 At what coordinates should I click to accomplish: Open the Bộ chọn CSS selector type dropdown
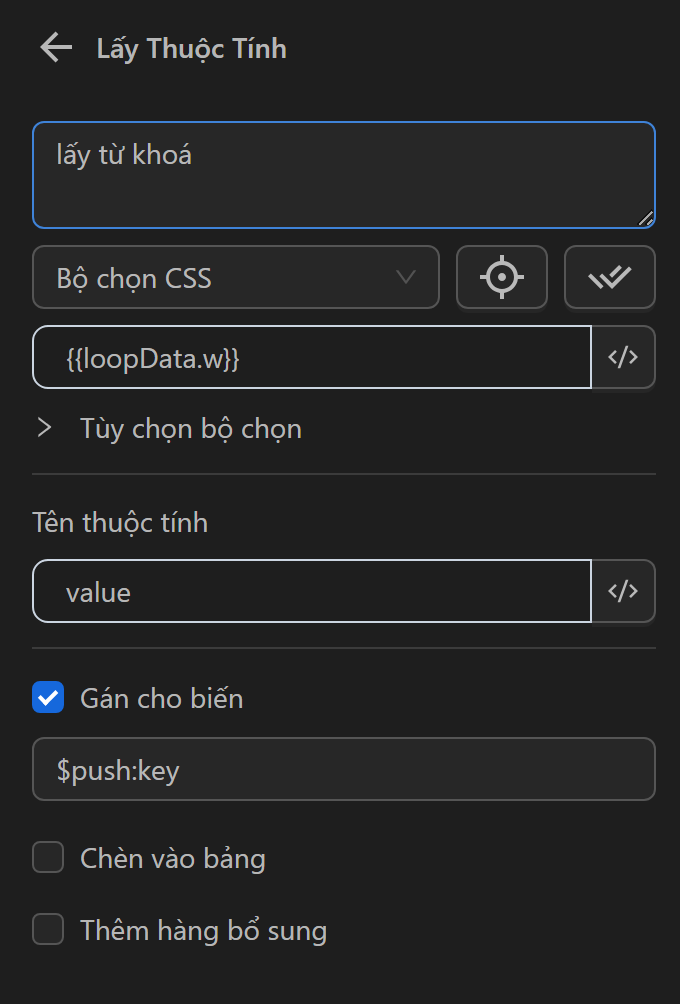click(x=236, y=277)
